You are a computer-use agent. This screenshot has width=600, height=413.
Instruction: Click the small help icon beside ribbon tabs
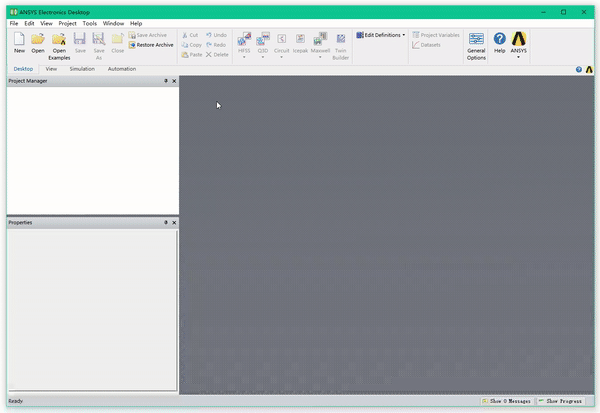click(x=579, y=69)
